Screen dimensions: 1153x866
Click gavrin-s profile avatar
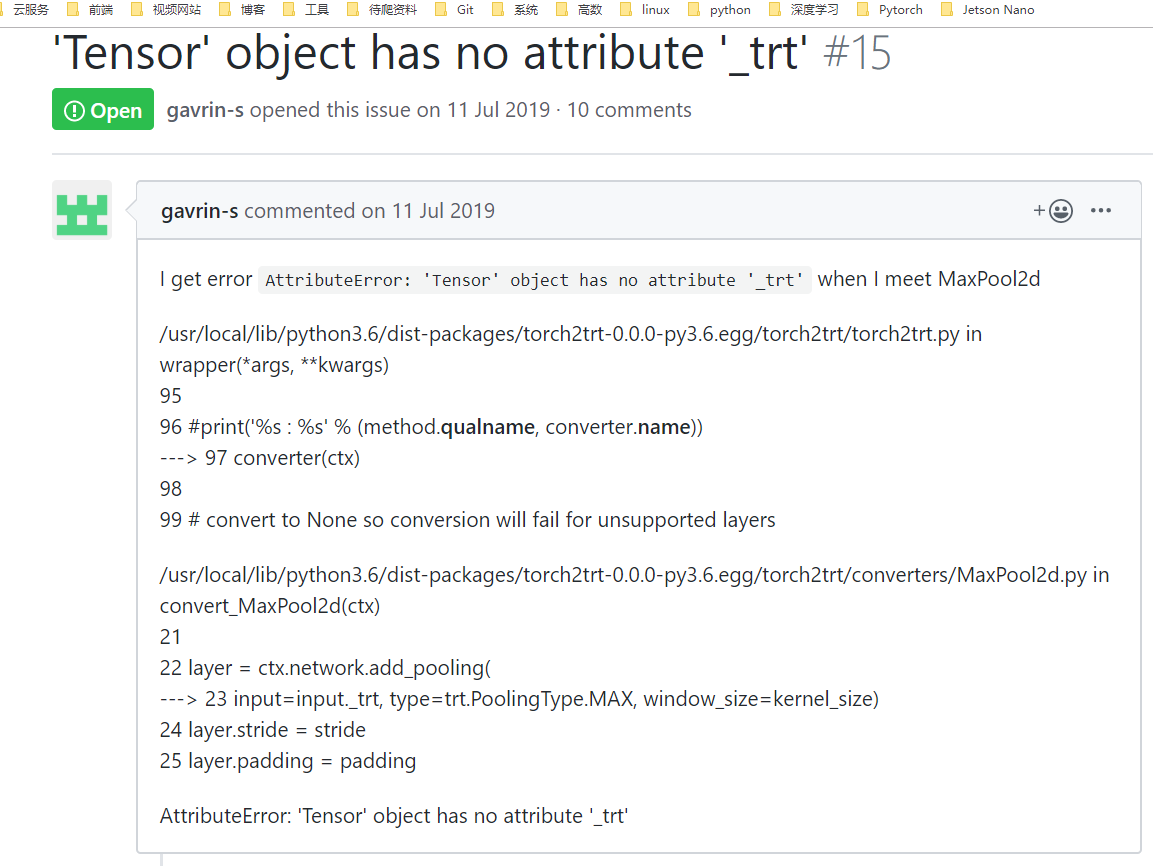pos(81,210)
